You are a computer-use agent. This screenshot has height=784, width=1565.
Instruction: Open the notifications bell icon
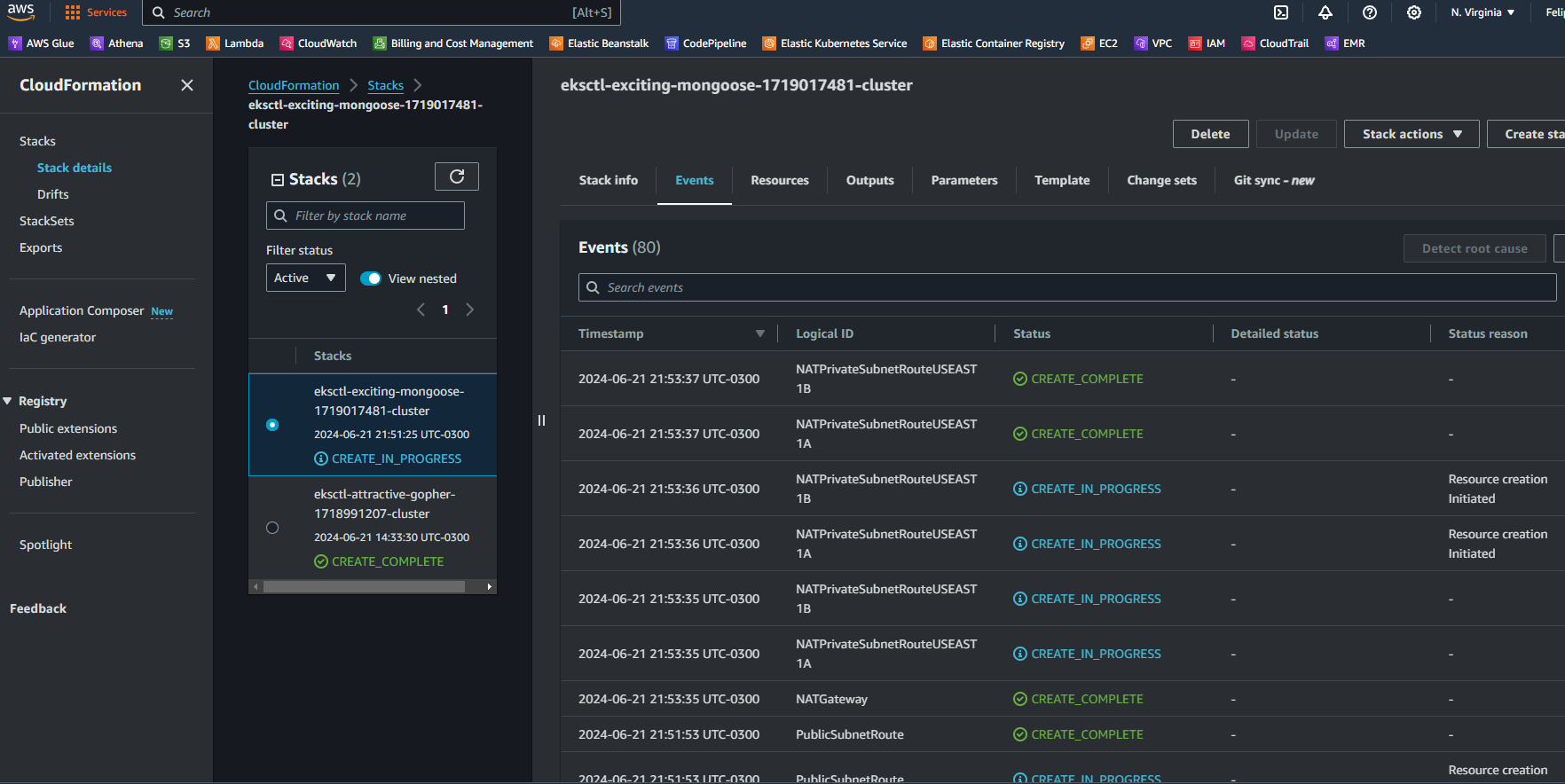tap(1325, 12)
